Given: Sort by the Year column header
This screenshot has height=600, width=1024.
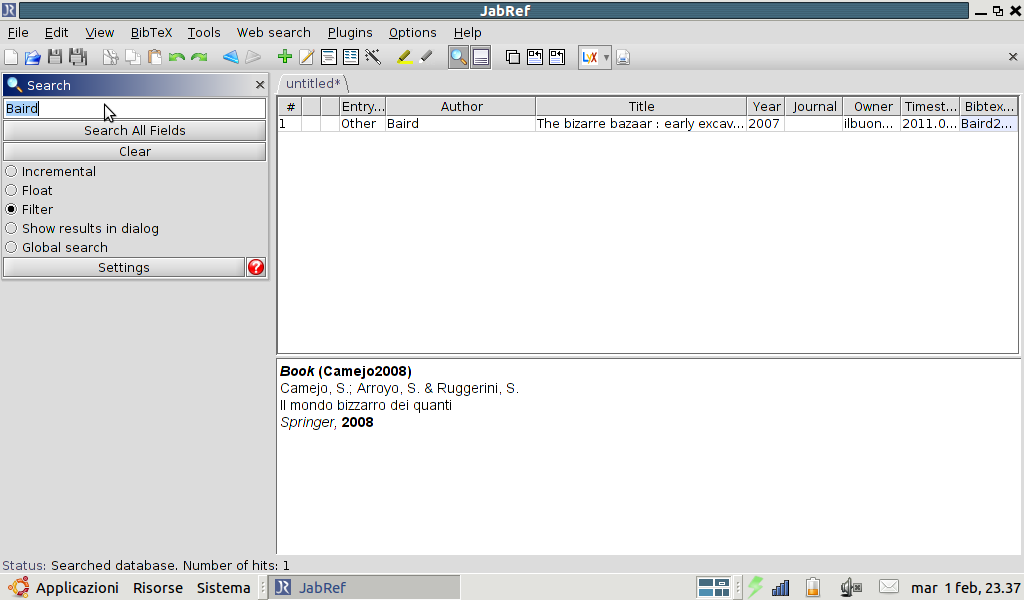Looking at the screenshot, I should (766, 106).
